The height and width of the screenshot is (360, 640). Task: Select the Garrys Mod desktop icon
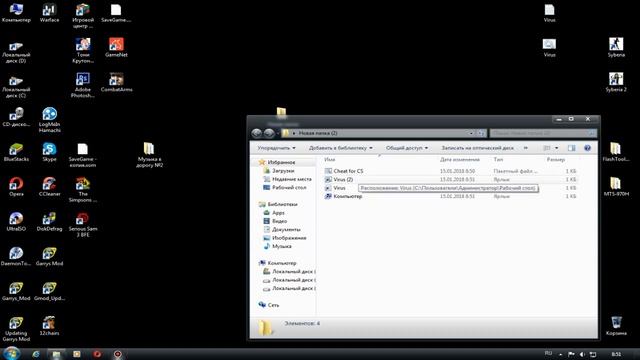click(x=49, y=256)
